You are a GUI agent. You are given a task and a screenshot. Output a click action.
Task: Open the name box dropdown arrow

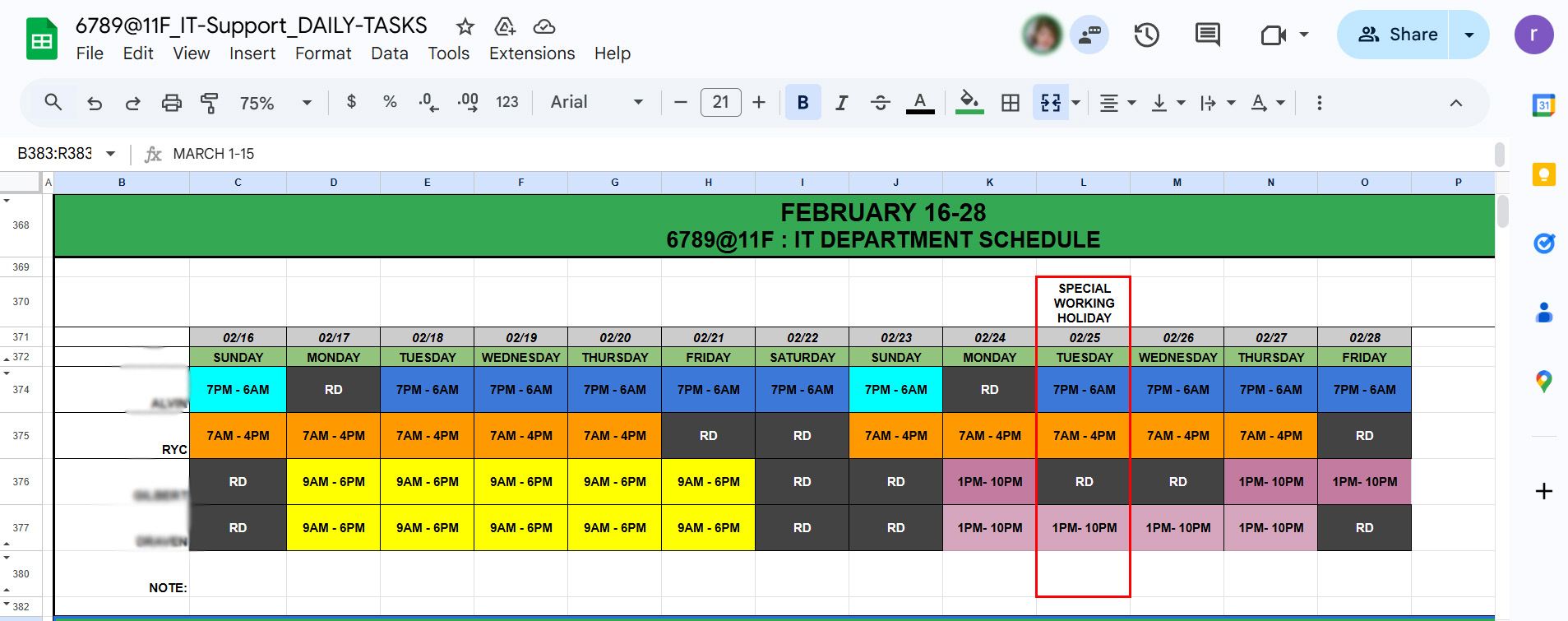(110, 154)
